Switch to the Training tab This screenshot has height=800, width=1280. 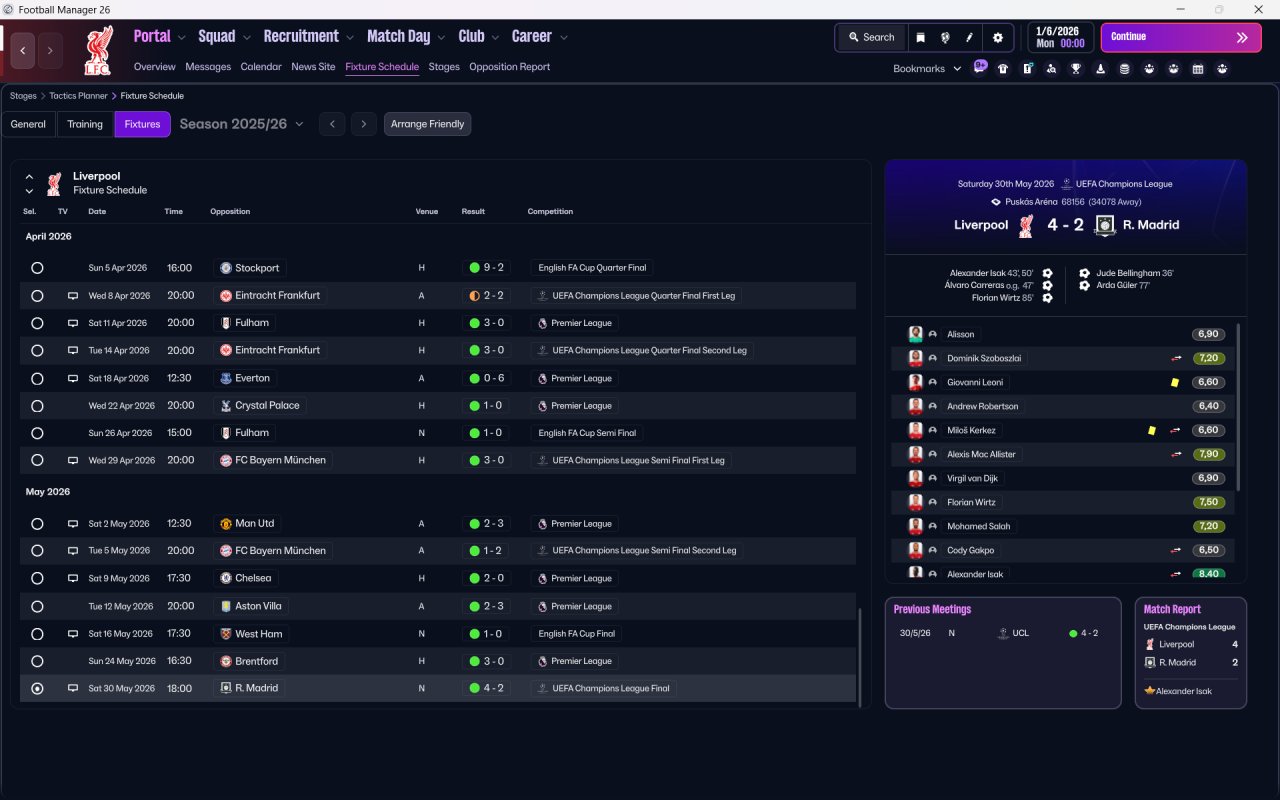[85, 124]
